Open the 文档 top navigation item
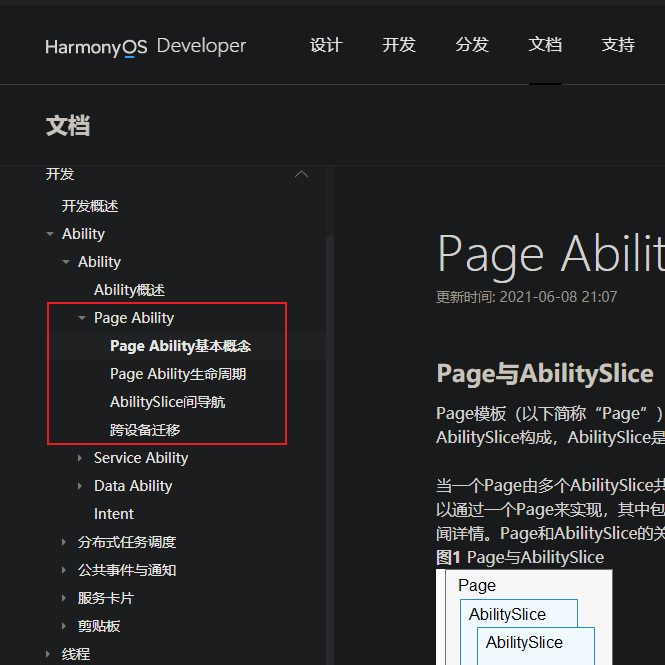 pyautogui.click(x=545, y=45)
